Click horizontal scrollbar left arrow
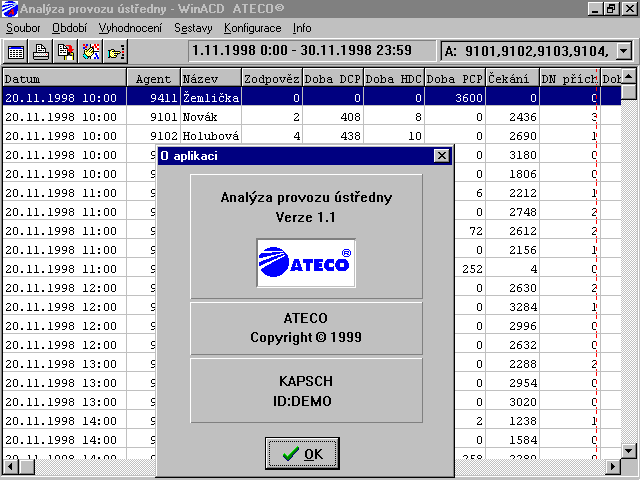Screen dimensions: 640x480 [11, 466]
